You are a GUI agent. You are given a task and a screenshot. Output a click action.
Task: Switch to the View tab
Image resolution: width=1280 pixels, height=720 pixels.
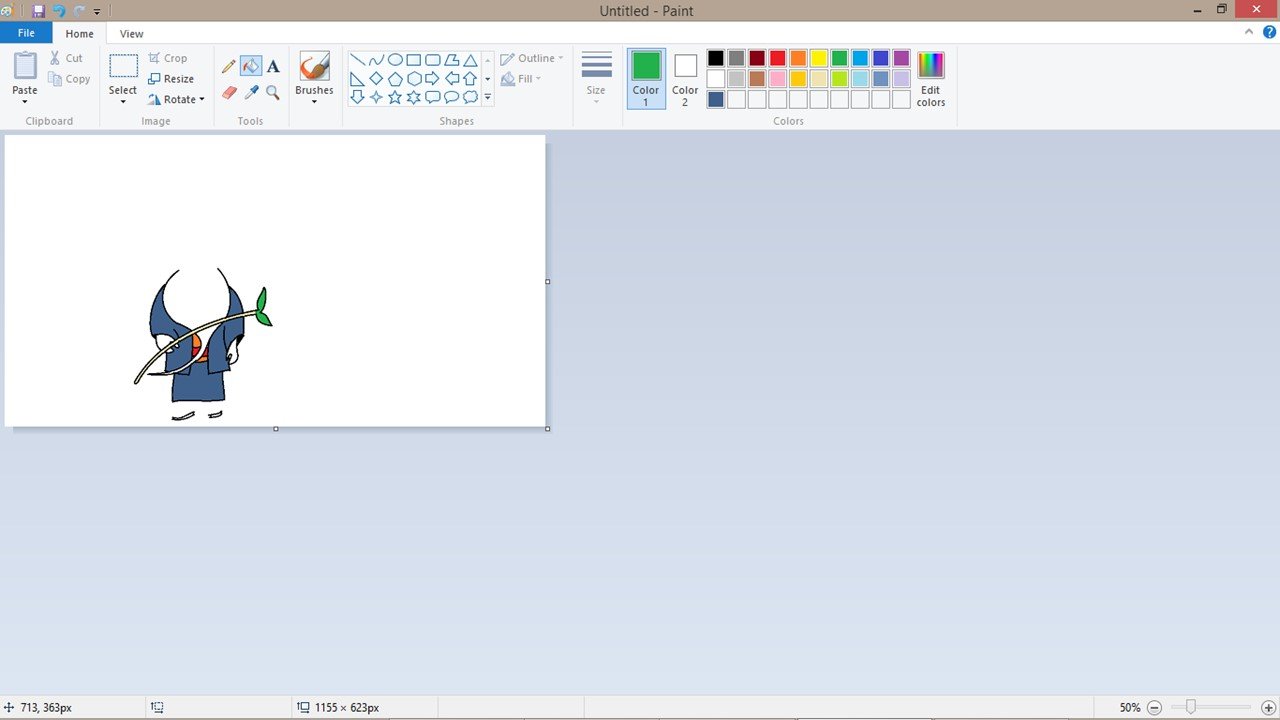click(131, 33)
